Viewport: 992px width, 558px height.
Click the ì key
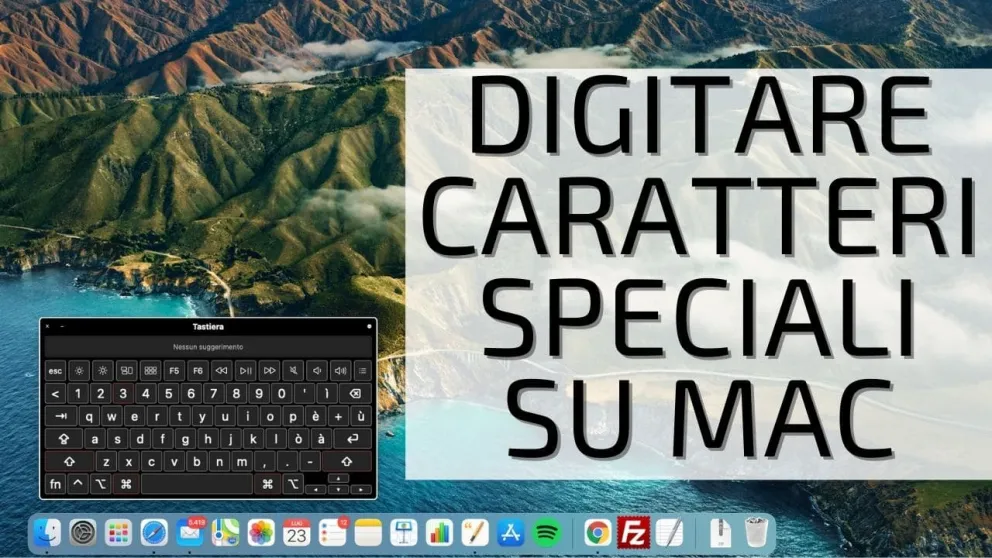pyautogui.click(x=327, y=394)
